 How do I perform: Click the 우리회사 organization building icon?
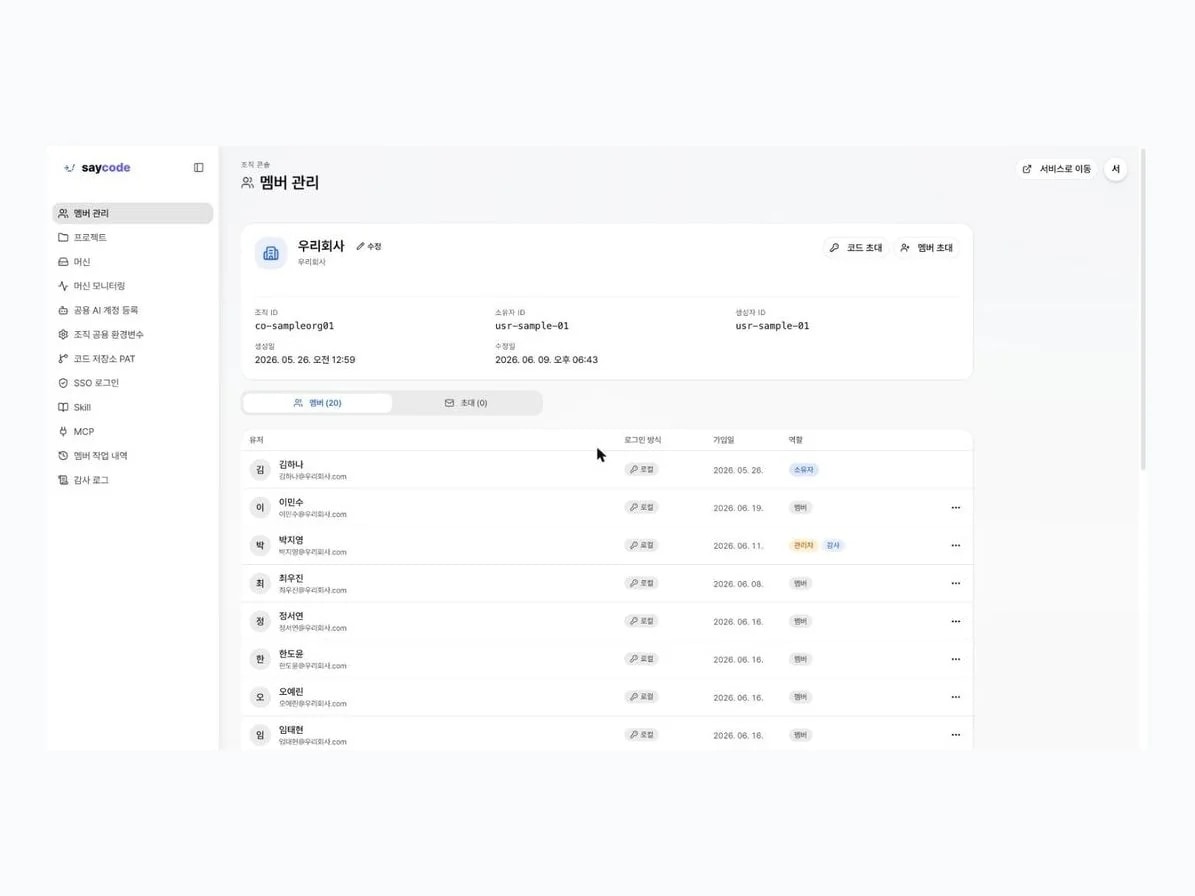click(271, 254)
